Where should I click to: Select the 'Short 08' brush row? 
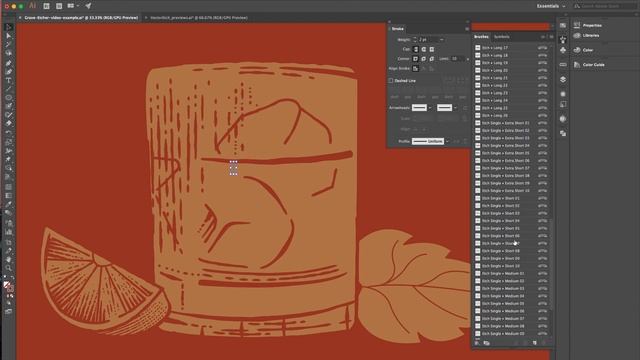[x=512, y=251]
